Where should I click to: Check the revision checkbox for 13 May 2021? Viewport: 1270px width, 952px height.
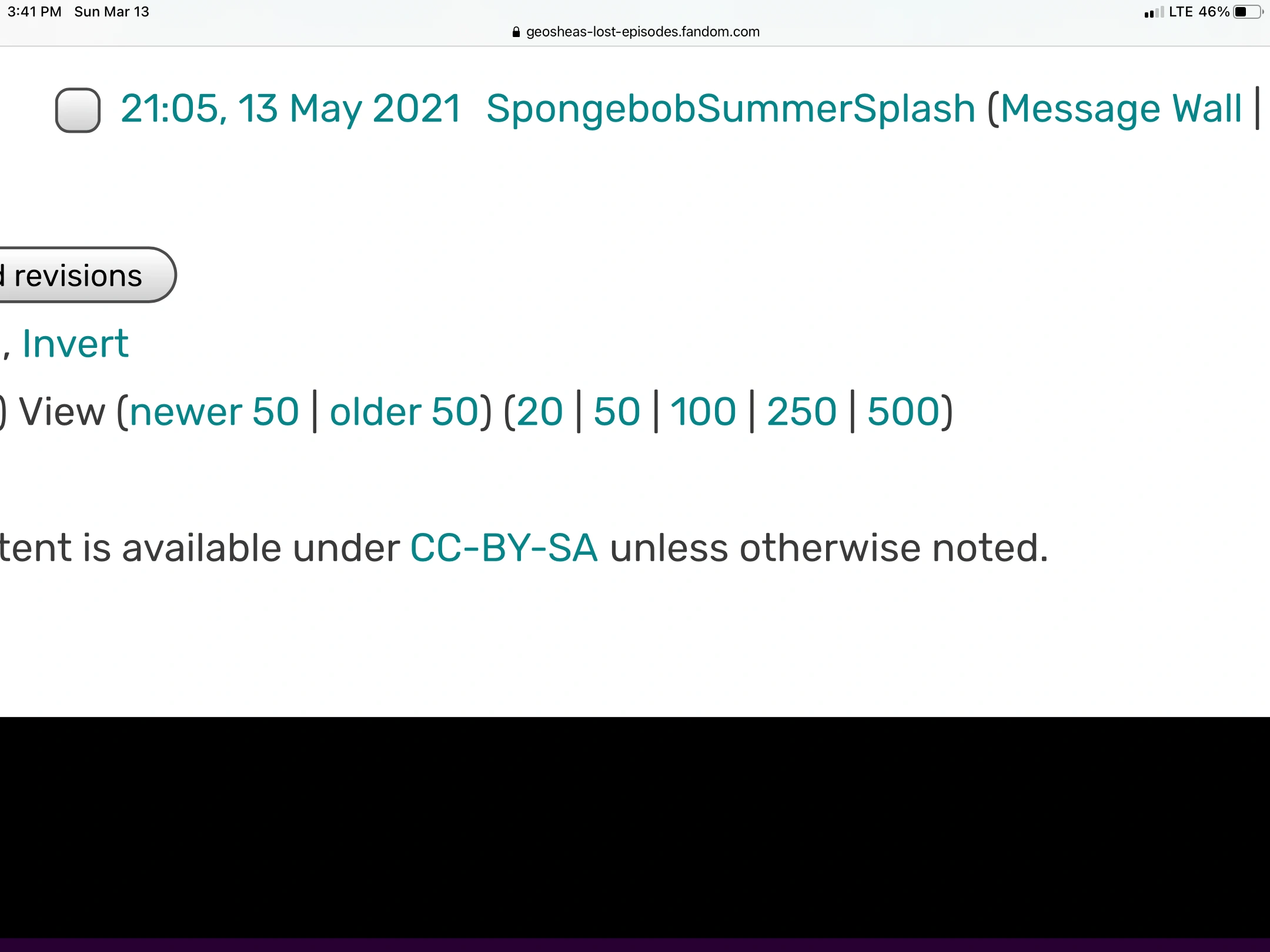coord(78,110)
